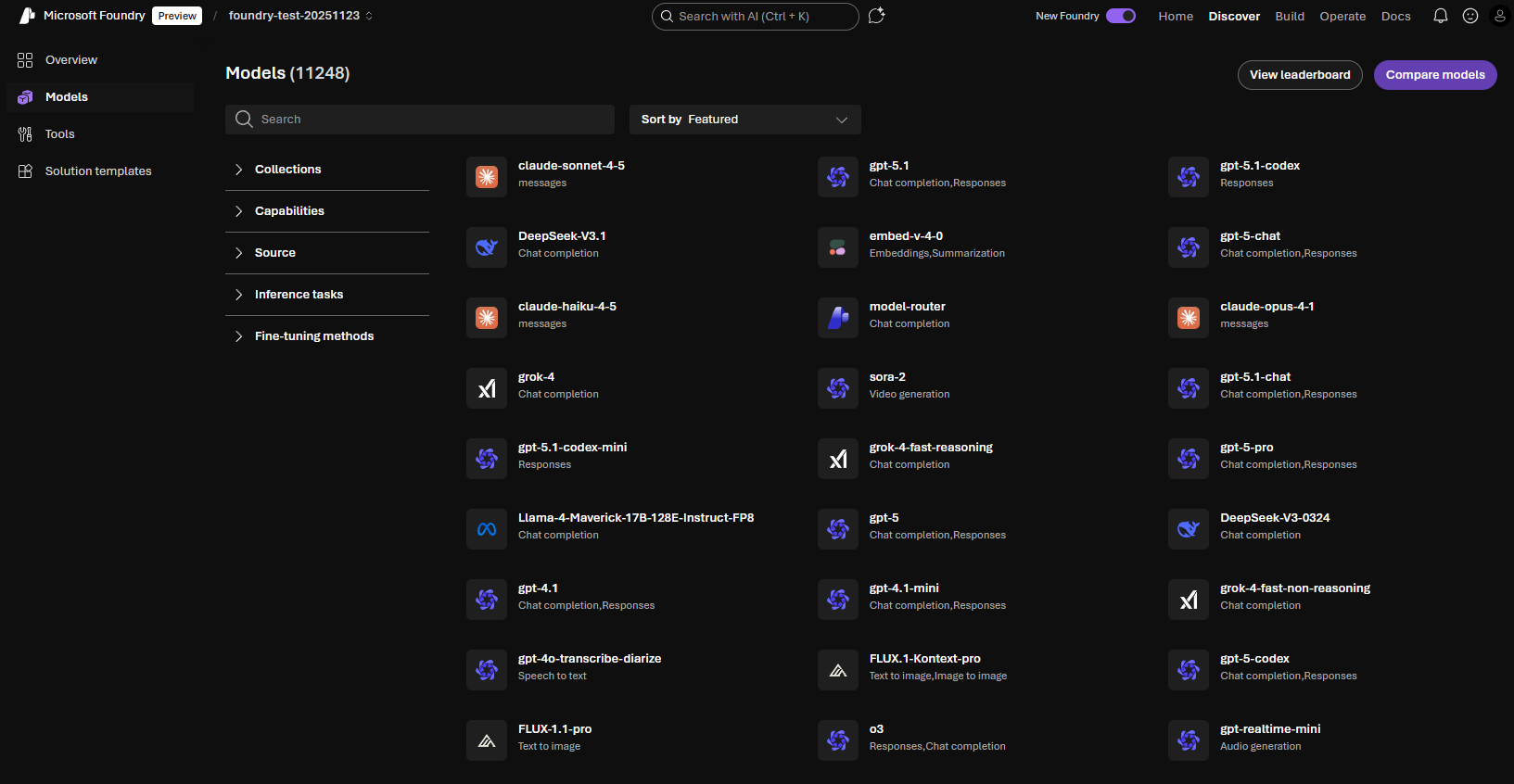Click the Solution templates icon in sidebar
Screen dimensions: 1514x784
(x=25, y=171)
